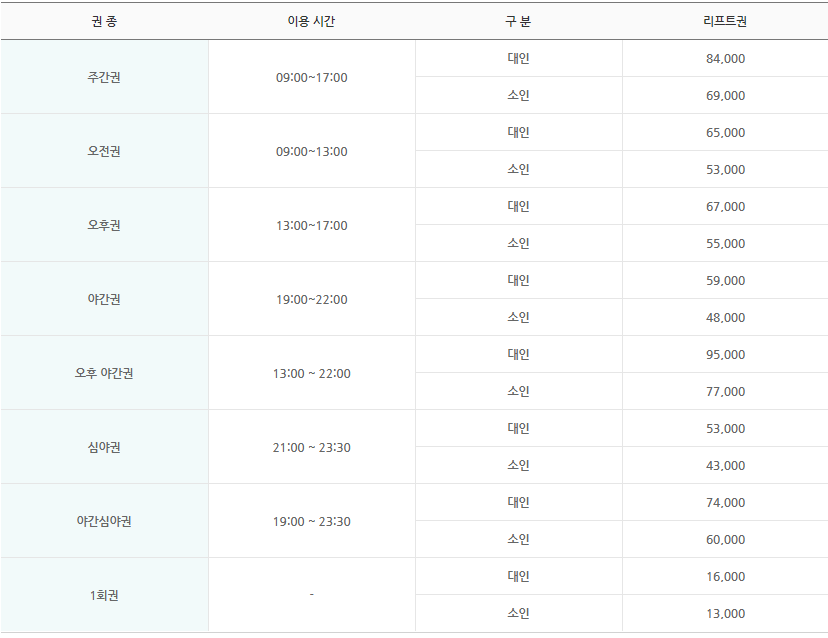Click the 95,000 price cell
The height and width of the screenshot is (638, 828).
point(726,354)
